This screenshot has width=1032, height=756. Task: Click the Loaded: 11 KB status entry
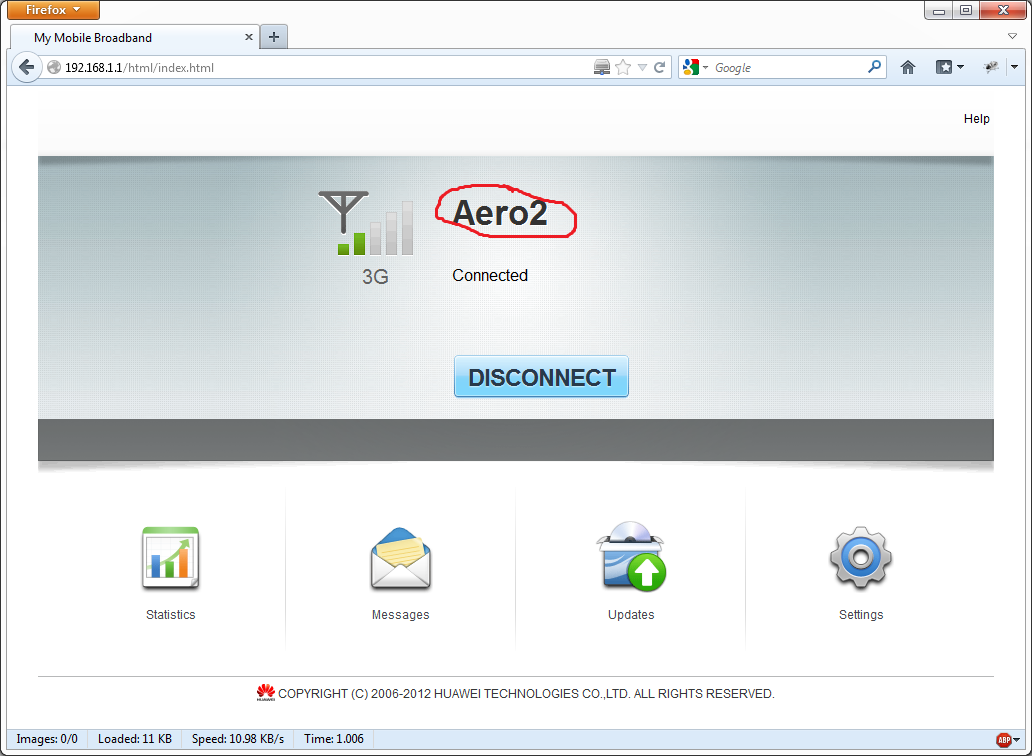(135, 739)
